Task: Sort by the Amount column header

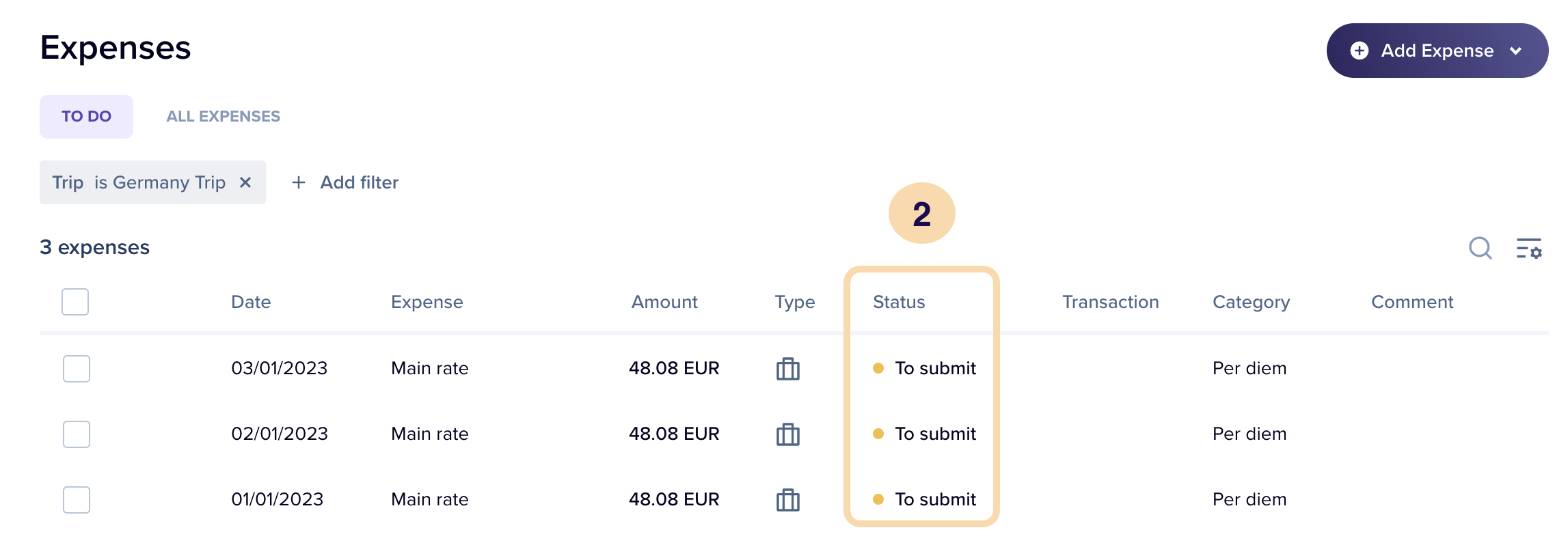Action: (664, 302)
